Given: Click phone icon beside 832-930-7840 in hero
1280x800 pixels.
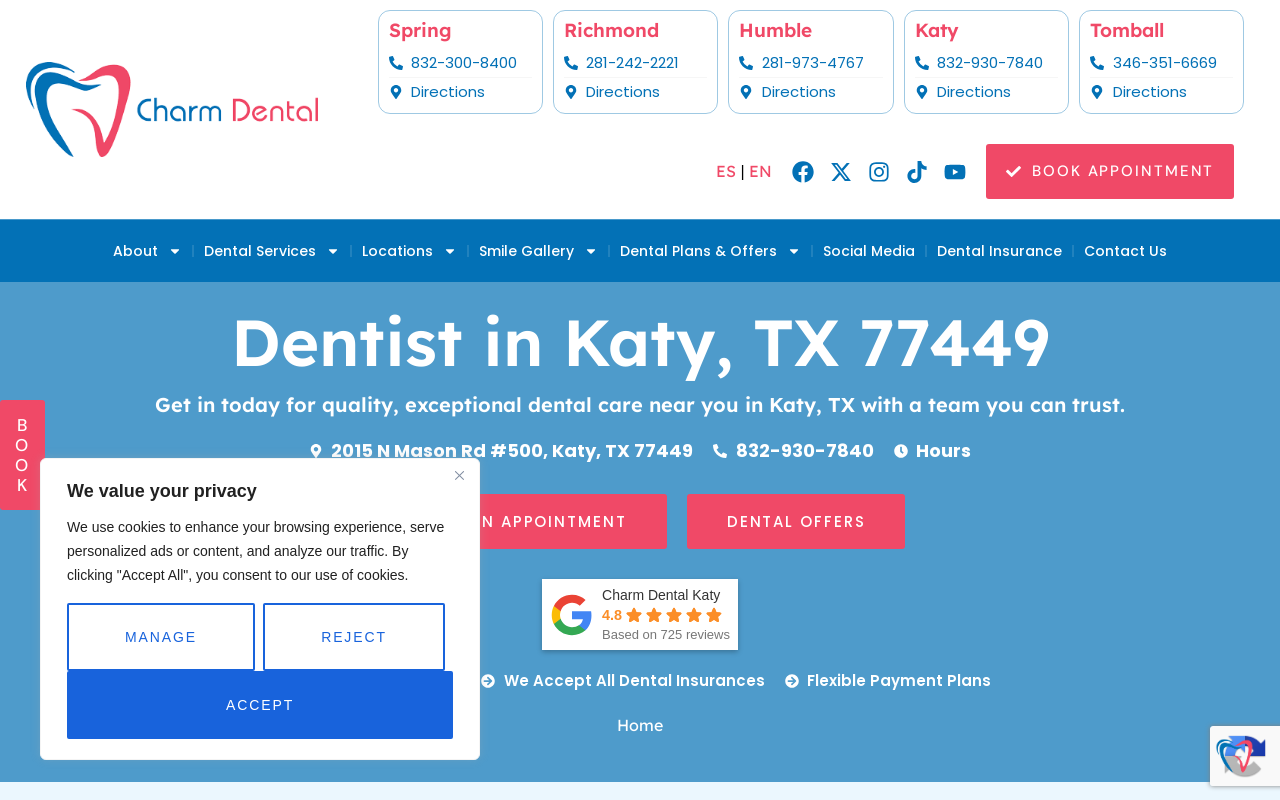Looking at the screenshot, I should (720, 451).
